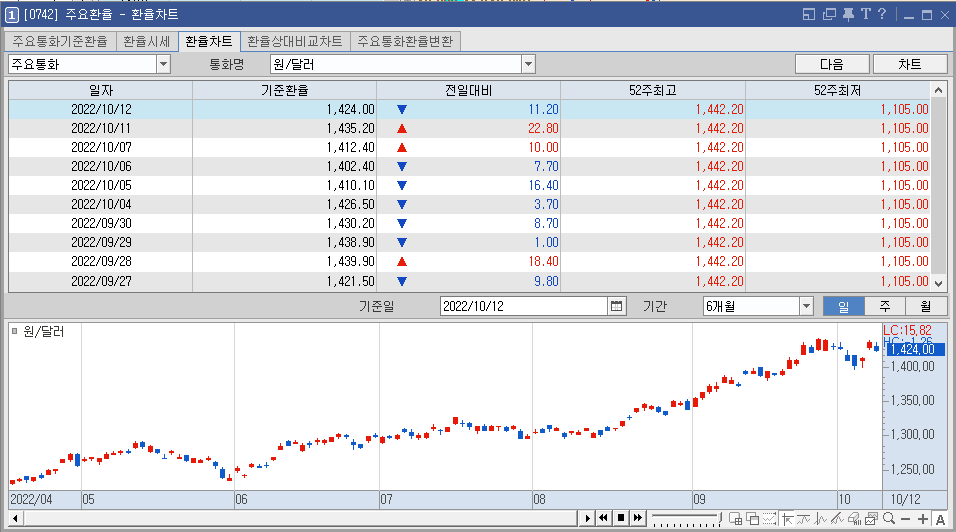Screen dimensions: 956x532
Task: Click the trend line drawing icon
Action: point(837,519)
